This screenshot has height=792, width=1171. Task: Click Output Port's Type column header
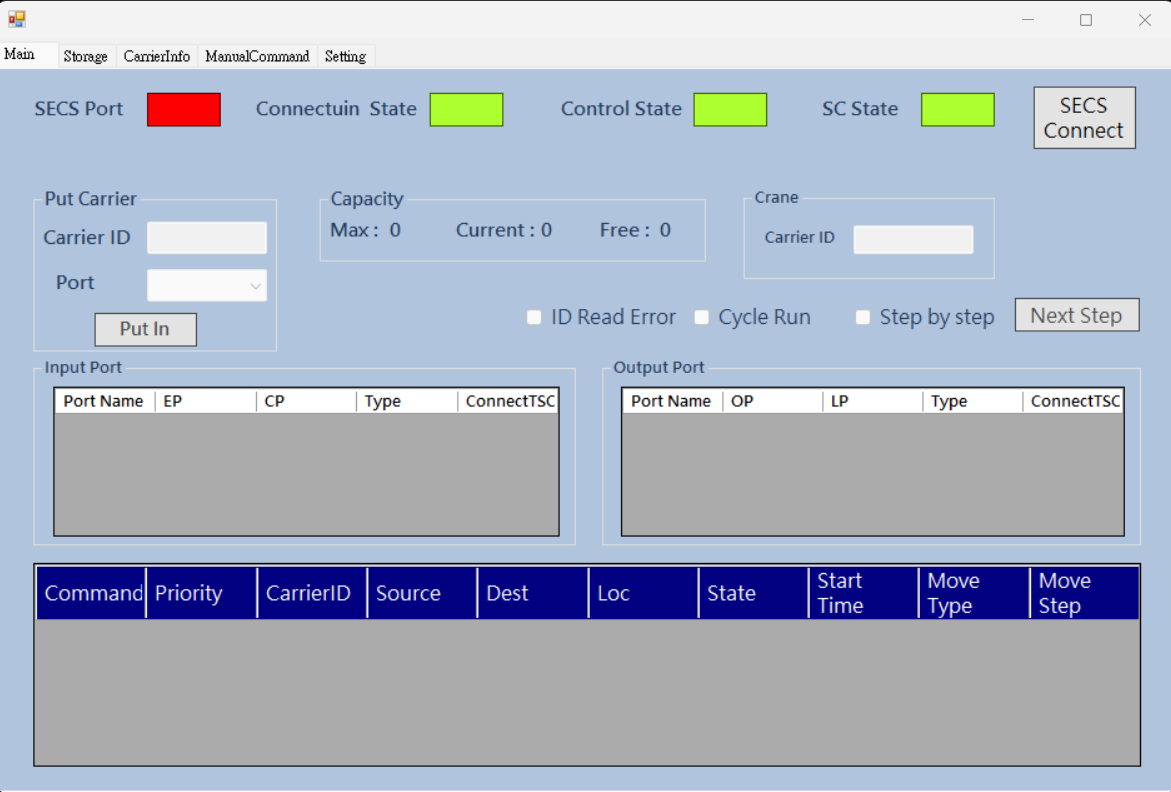point(972,401)
